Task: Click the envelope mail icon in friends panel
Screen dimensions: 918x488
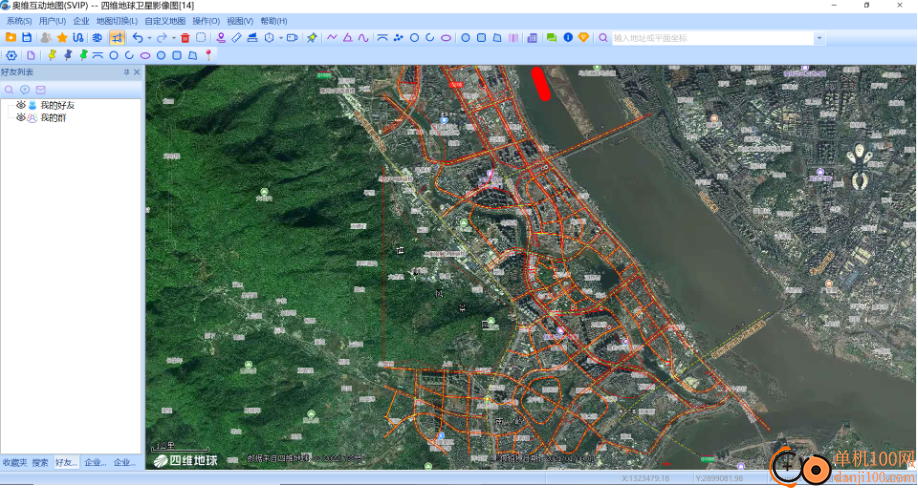Action: coord(40,90)
